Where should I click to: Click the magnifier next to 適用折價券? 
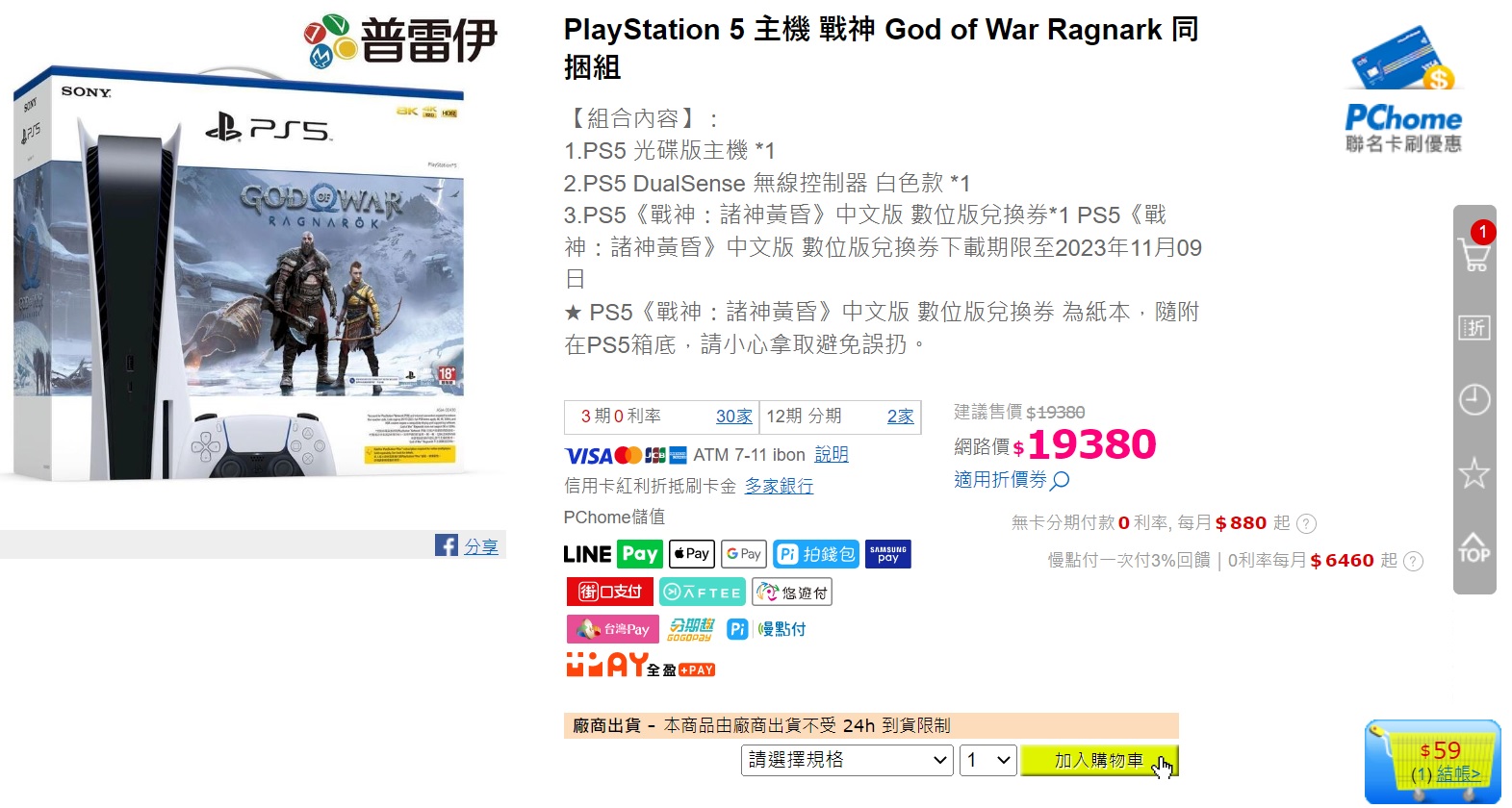[1060, 480]
